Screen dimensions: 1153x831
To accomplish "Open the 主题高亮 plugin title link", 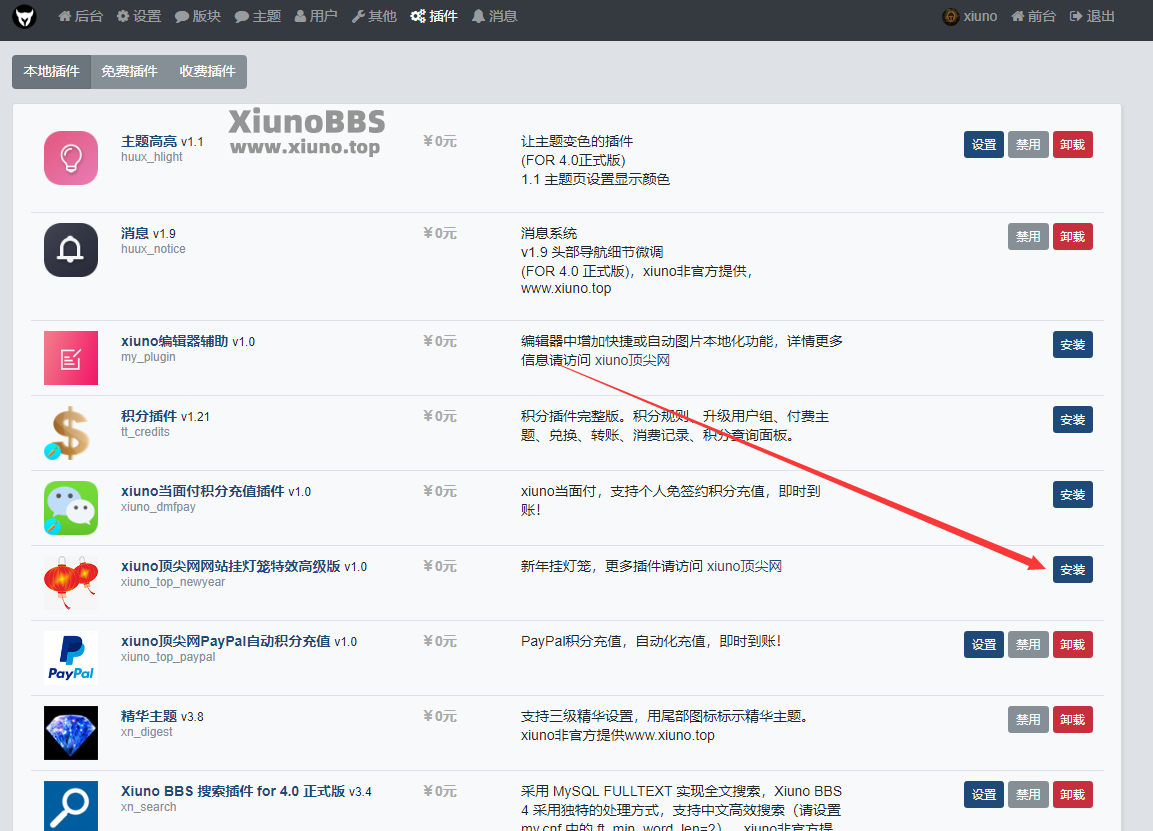I will pyautogui.click(x=149, y=141).
